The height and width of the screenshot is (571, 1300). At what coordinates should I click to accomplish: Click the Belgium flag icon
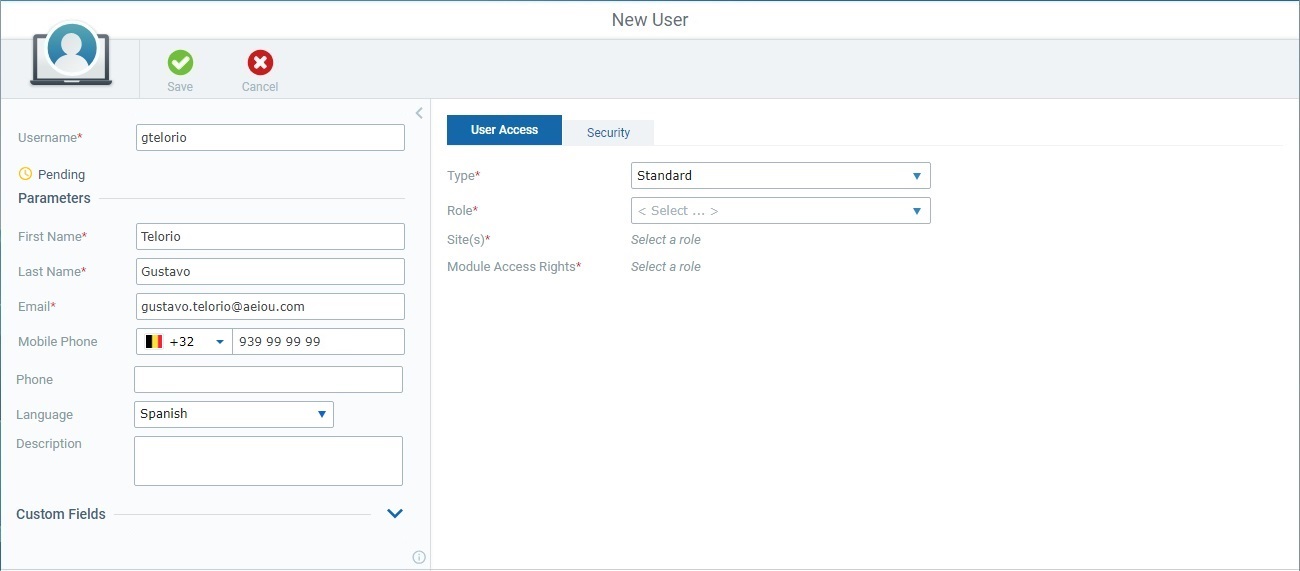(154, 342)
